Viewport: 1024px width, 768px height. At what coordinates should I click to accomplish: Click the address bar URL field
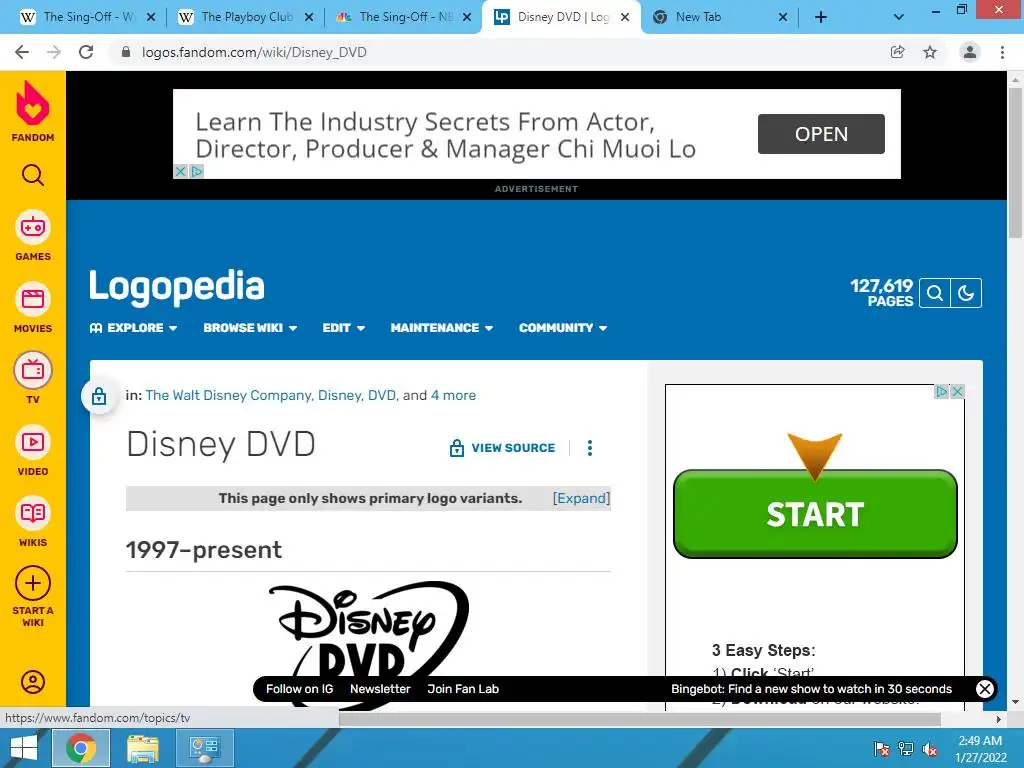[x=496, y=52]
